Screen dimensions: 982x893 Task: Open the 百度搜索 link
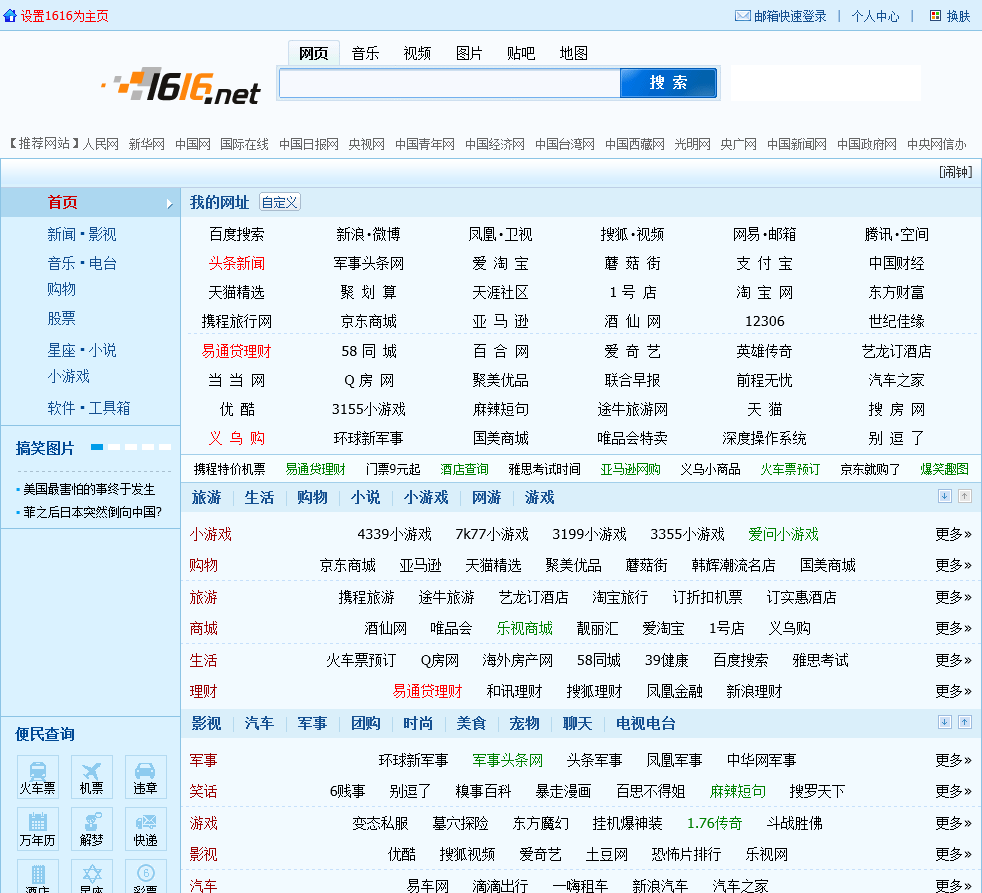click(x=237, y=234)
